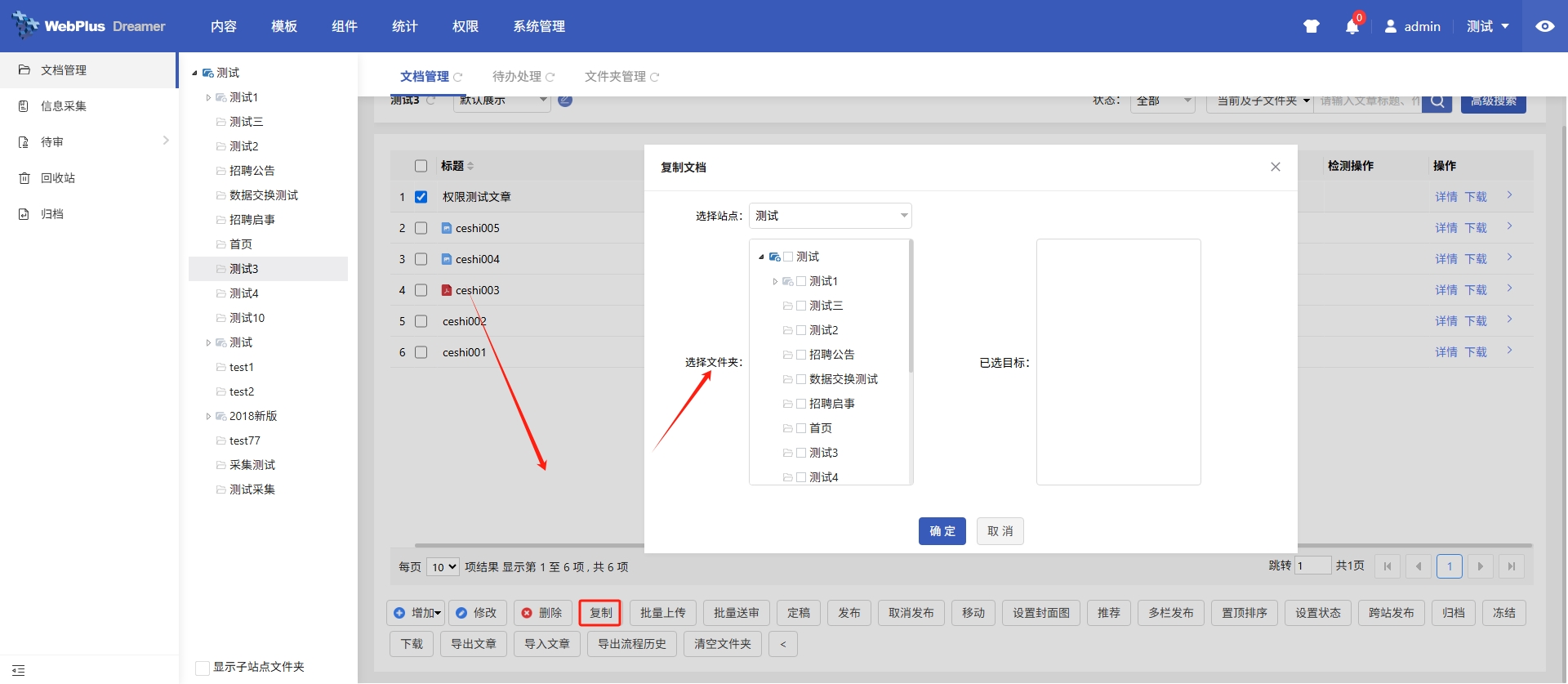Switch to the 文件夹管理 tab
The height and width of the screenshot is (684, 1568).
click(615, 77)
